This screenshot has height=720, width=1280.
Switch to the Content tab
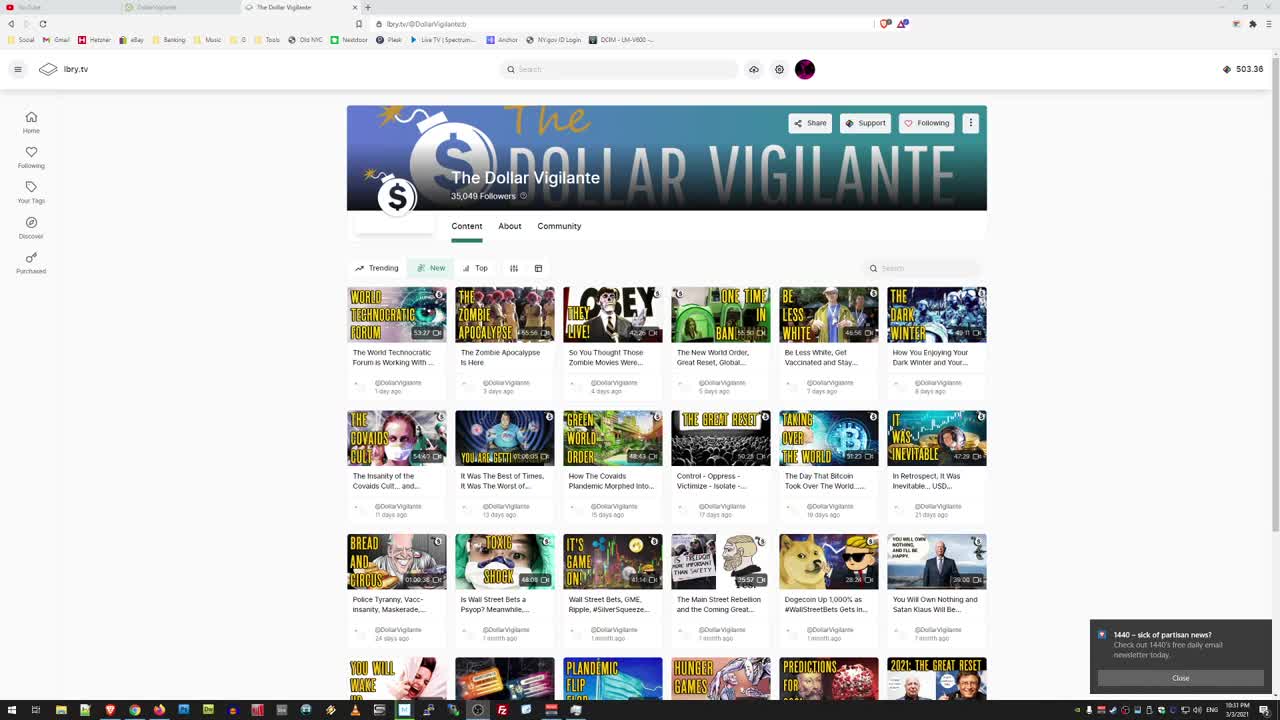(466, 226)
